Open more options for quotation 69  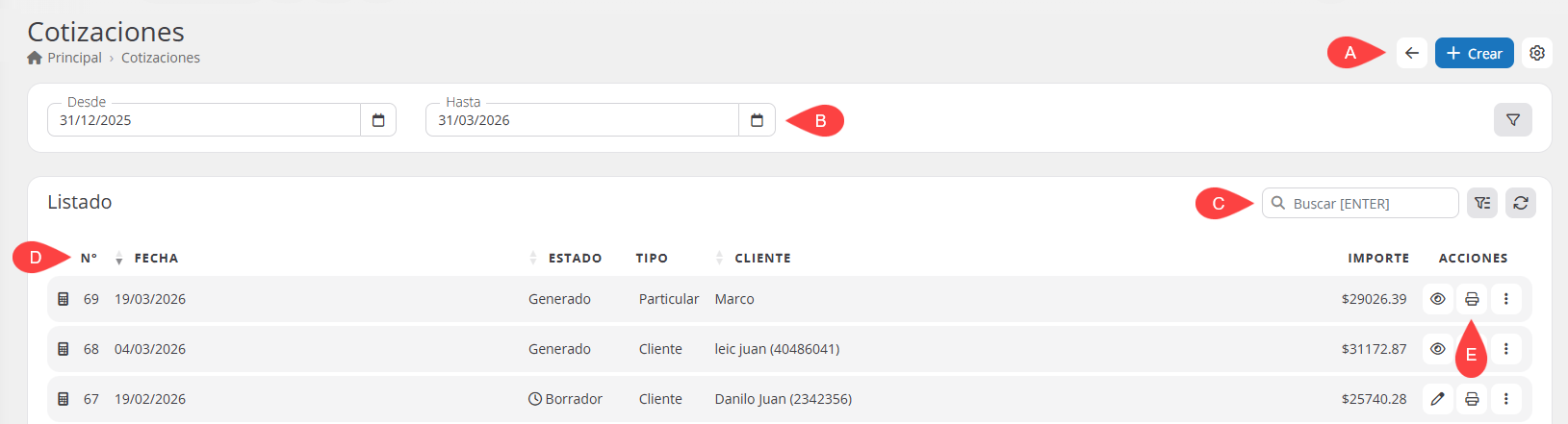[x=1505, y=299]
